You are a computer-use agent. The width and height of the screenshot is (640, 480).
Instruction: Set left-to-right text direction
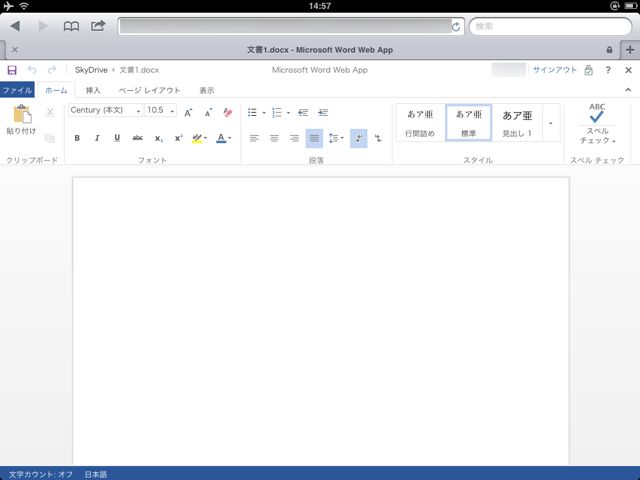pyautogui.click(x=358, y=138)
